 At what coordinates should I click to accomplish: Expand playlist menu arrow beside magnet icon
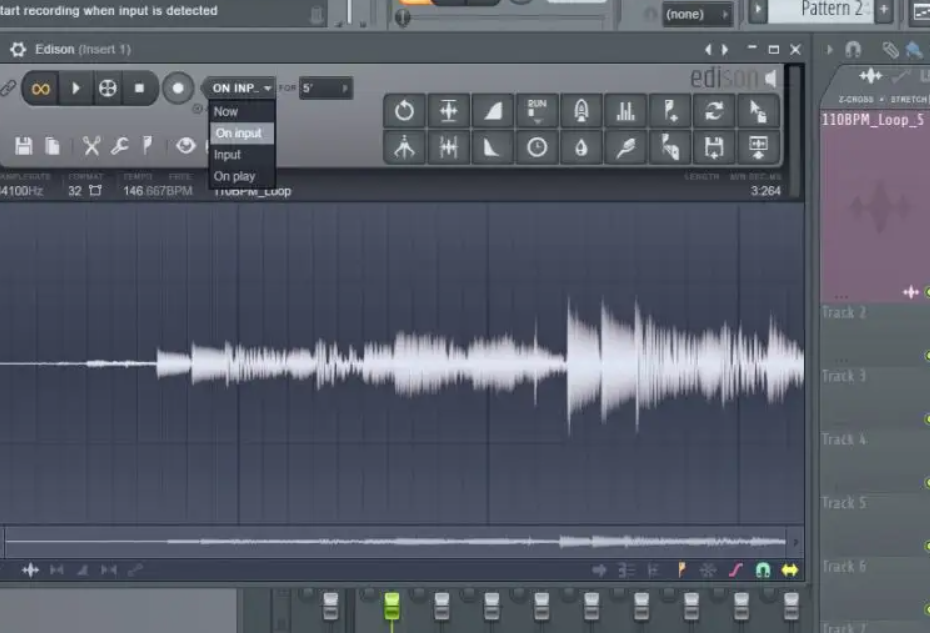pos(829,49)
